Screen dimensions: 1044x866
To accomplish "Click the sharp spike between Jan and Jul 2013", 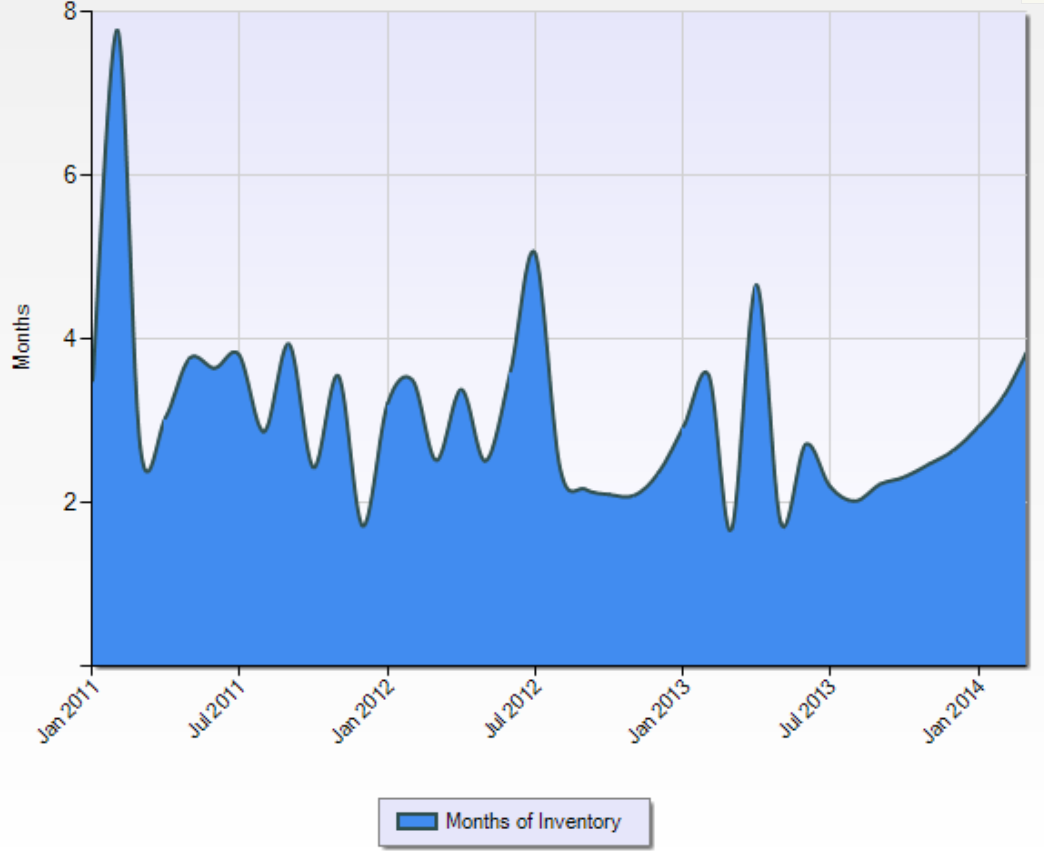I will [x=757, y=286].
